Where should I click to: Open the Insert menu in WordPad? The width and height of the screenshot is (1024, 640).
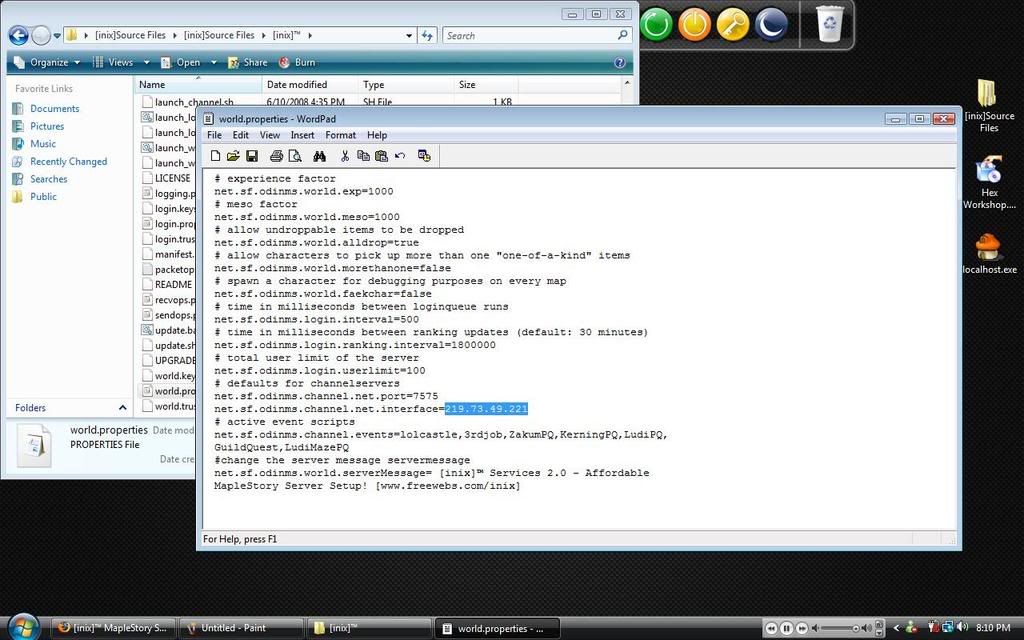point(302,135)
